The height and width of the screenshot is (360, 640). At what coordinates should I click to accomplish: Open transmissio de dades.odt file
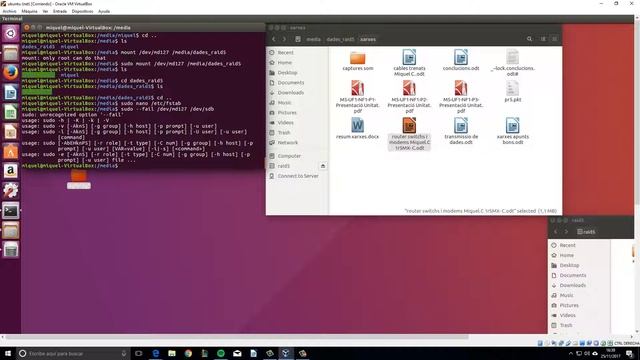click(461, 131)
